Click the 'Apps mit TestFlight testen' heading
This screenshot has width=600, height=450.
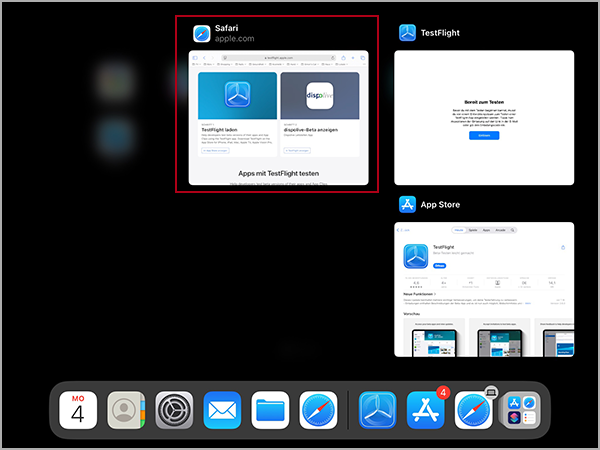(279, 173)
